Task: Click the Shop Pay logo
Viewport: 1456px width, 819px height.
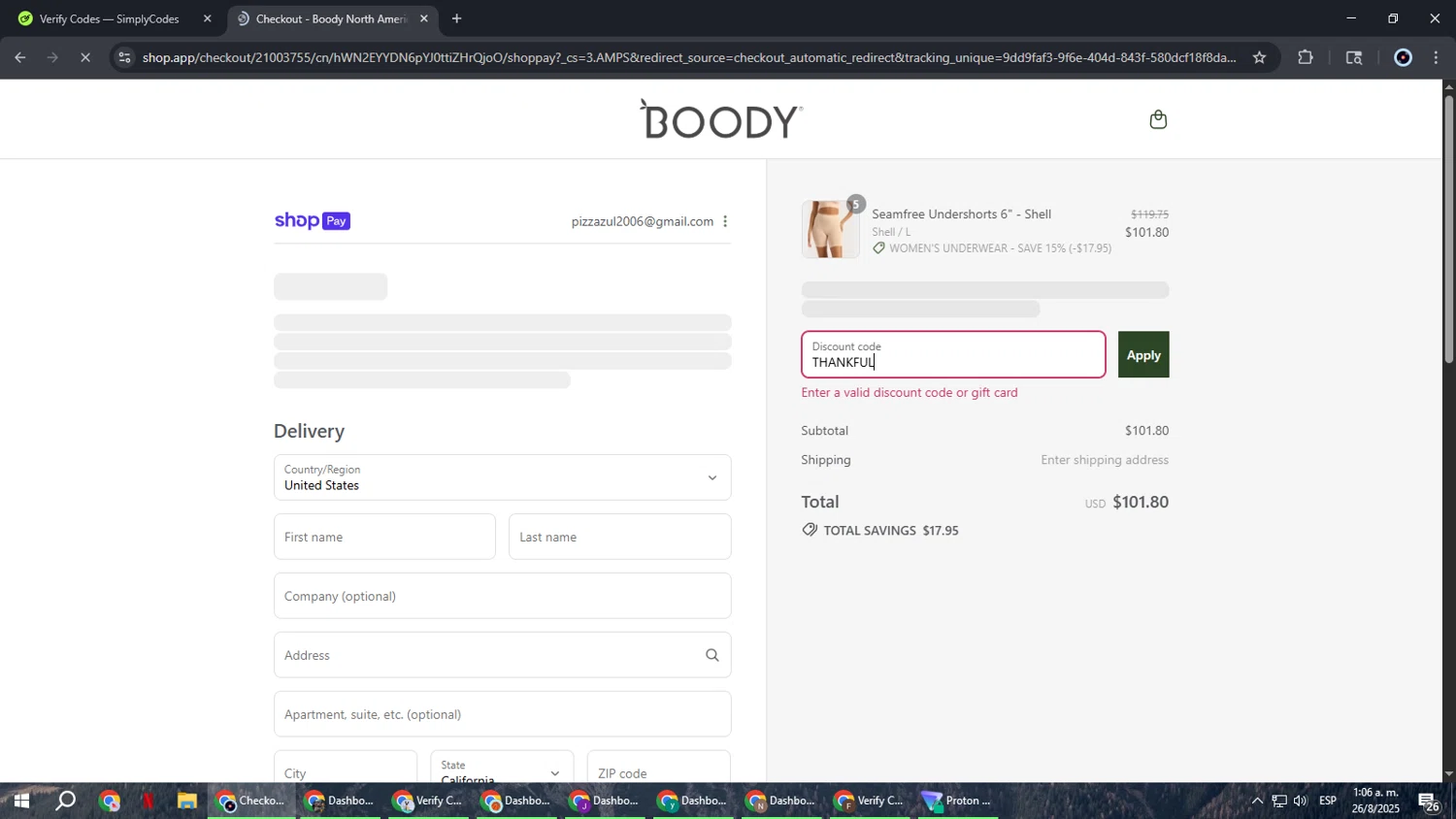Action: (x=312, y=221)
